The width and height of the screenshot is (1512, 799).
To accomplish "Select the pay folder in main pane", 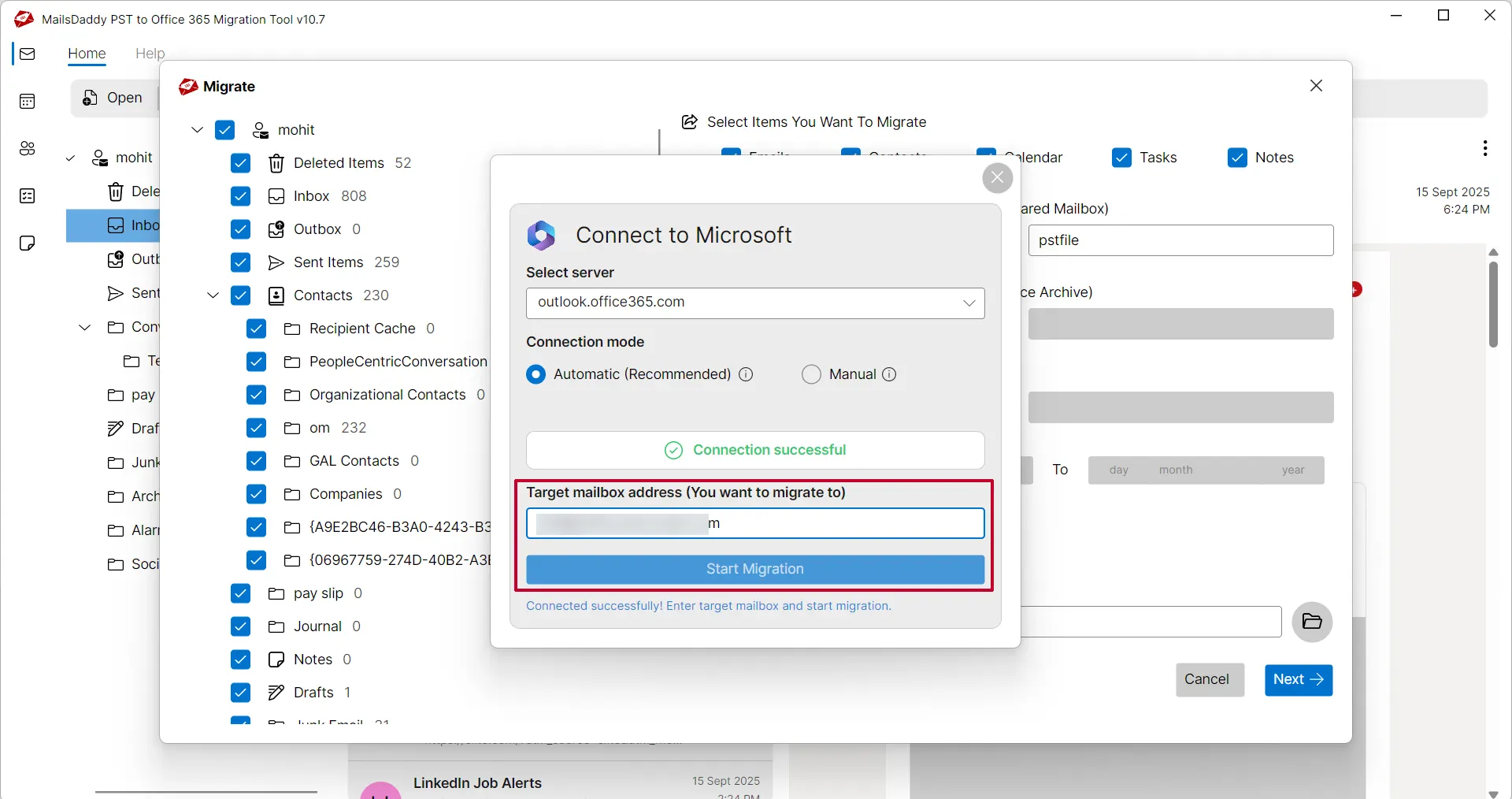I will pyautogui.click(x=132, y=395).
